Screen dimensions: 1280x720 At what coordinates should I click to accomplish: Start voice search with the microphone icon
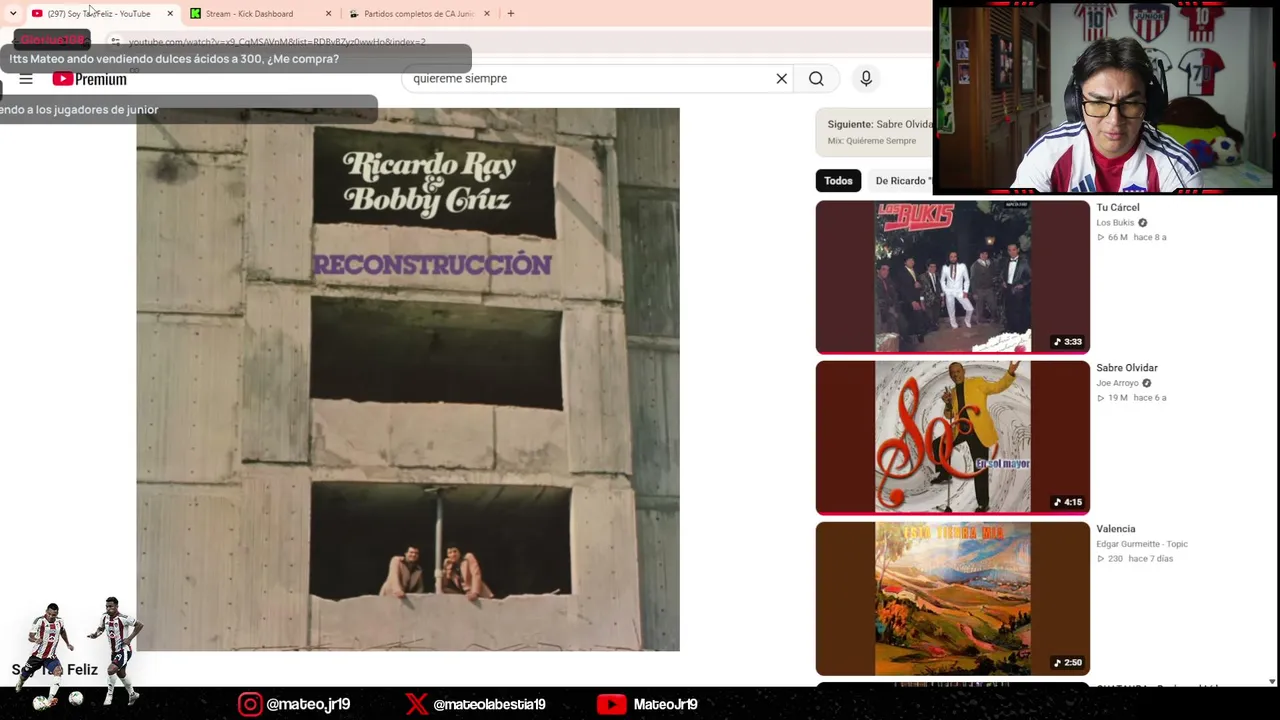[866, 79]
